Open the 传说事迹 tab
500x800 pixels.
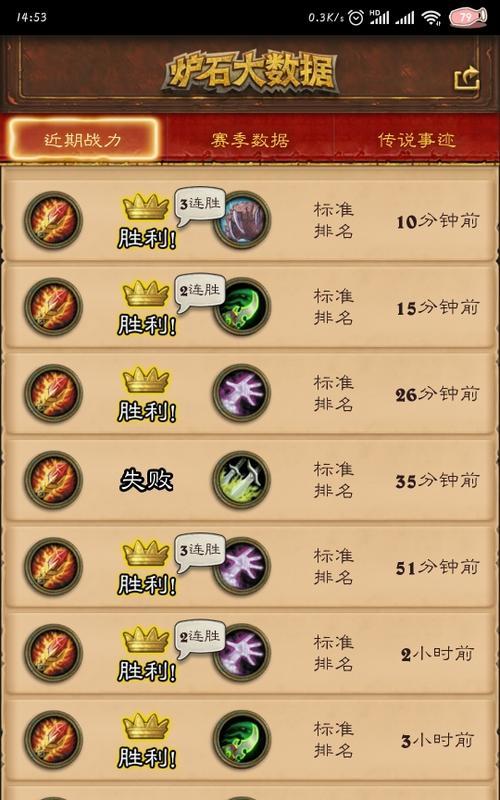tap(416, 140)
